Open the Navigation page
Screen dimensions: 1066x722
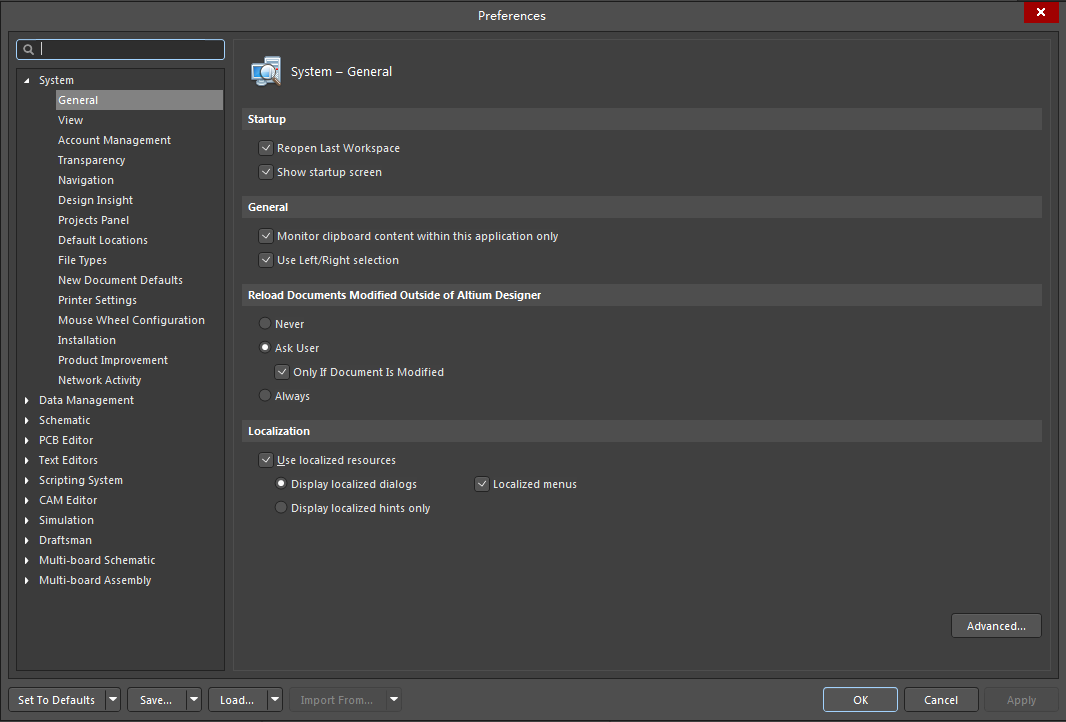coord(86,180)
